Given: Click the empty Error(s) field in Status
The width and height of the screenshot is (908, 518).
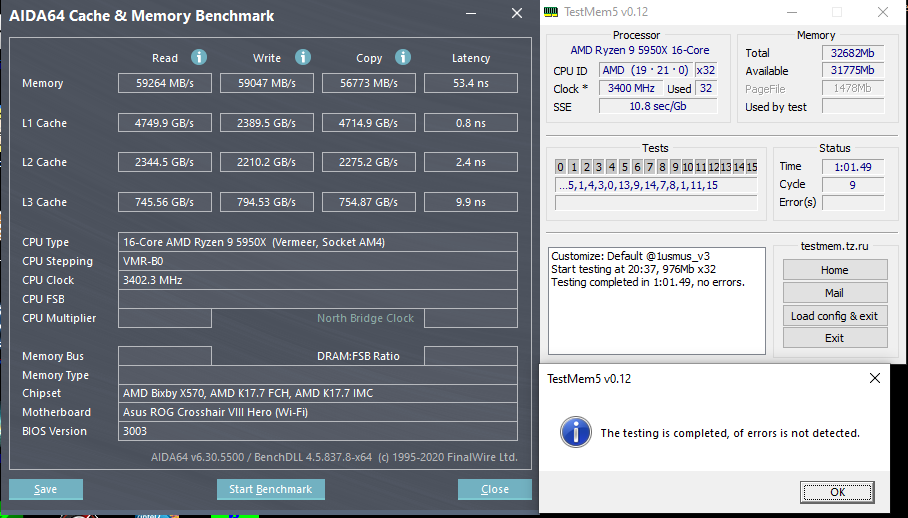Looking at the screenshot, I should 853,202.
